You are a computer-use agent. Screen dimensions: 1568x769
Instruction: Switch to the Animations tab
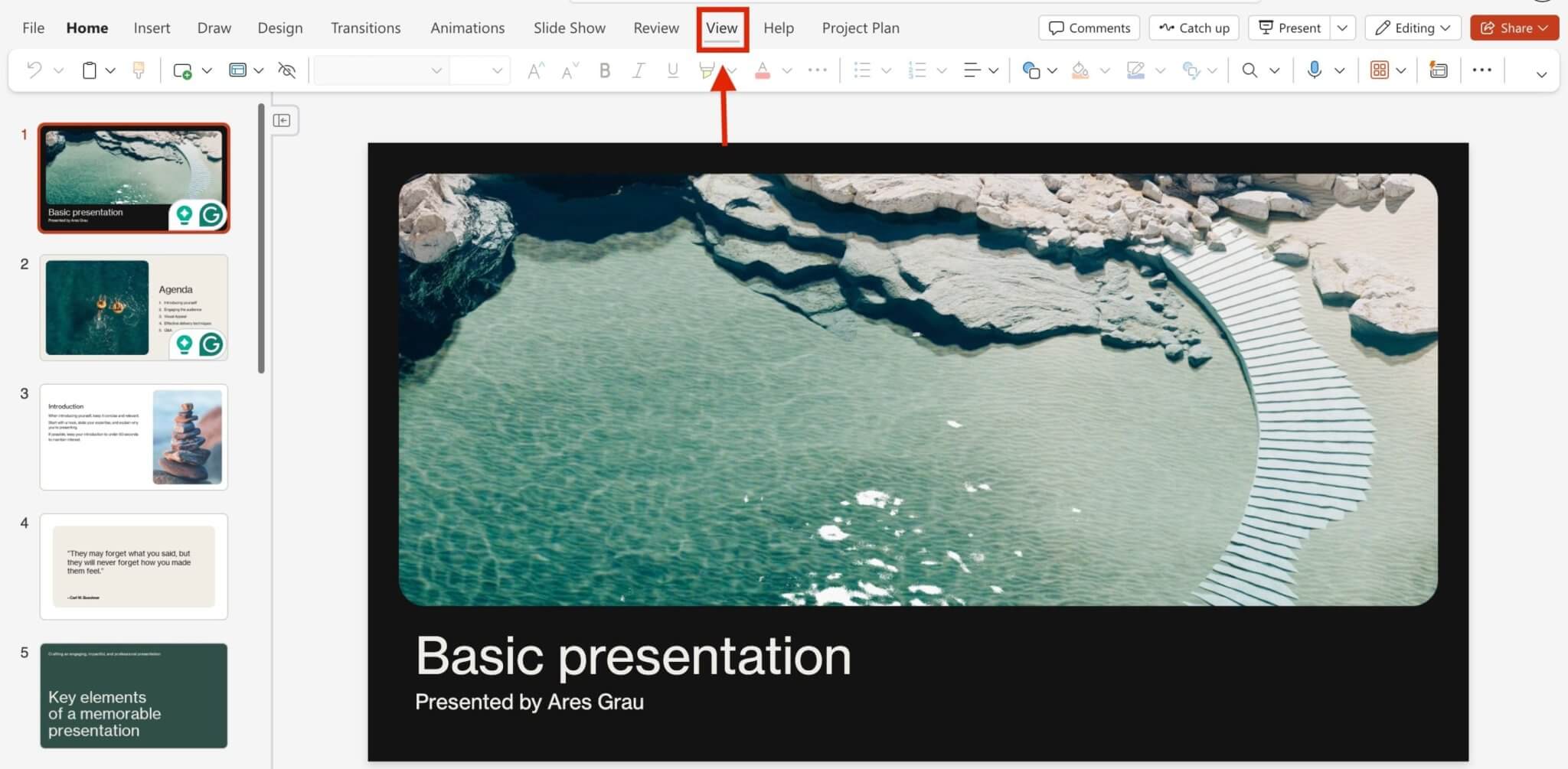click(x=467, y=28)
